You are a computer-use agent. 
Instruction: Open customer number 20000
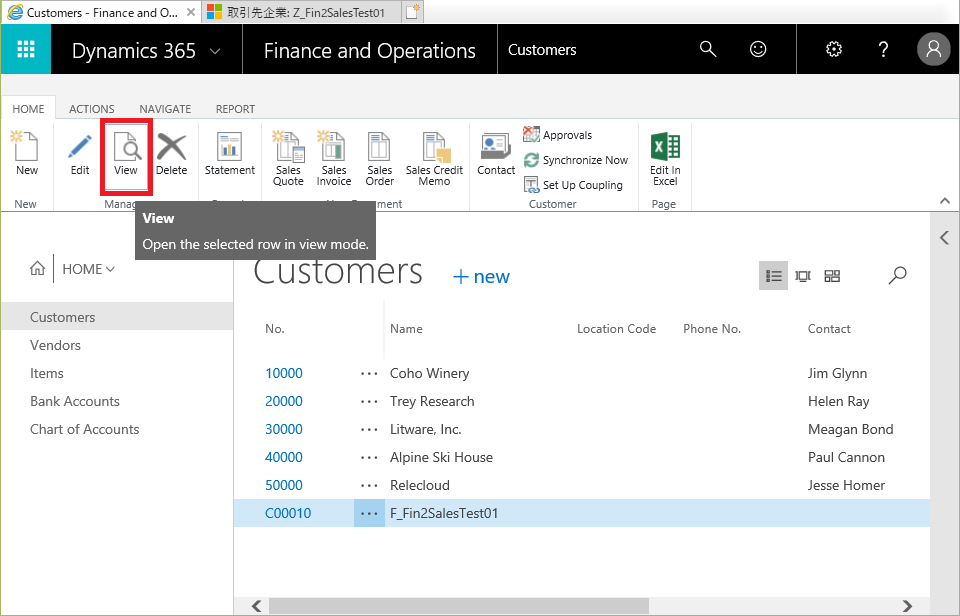283,401
